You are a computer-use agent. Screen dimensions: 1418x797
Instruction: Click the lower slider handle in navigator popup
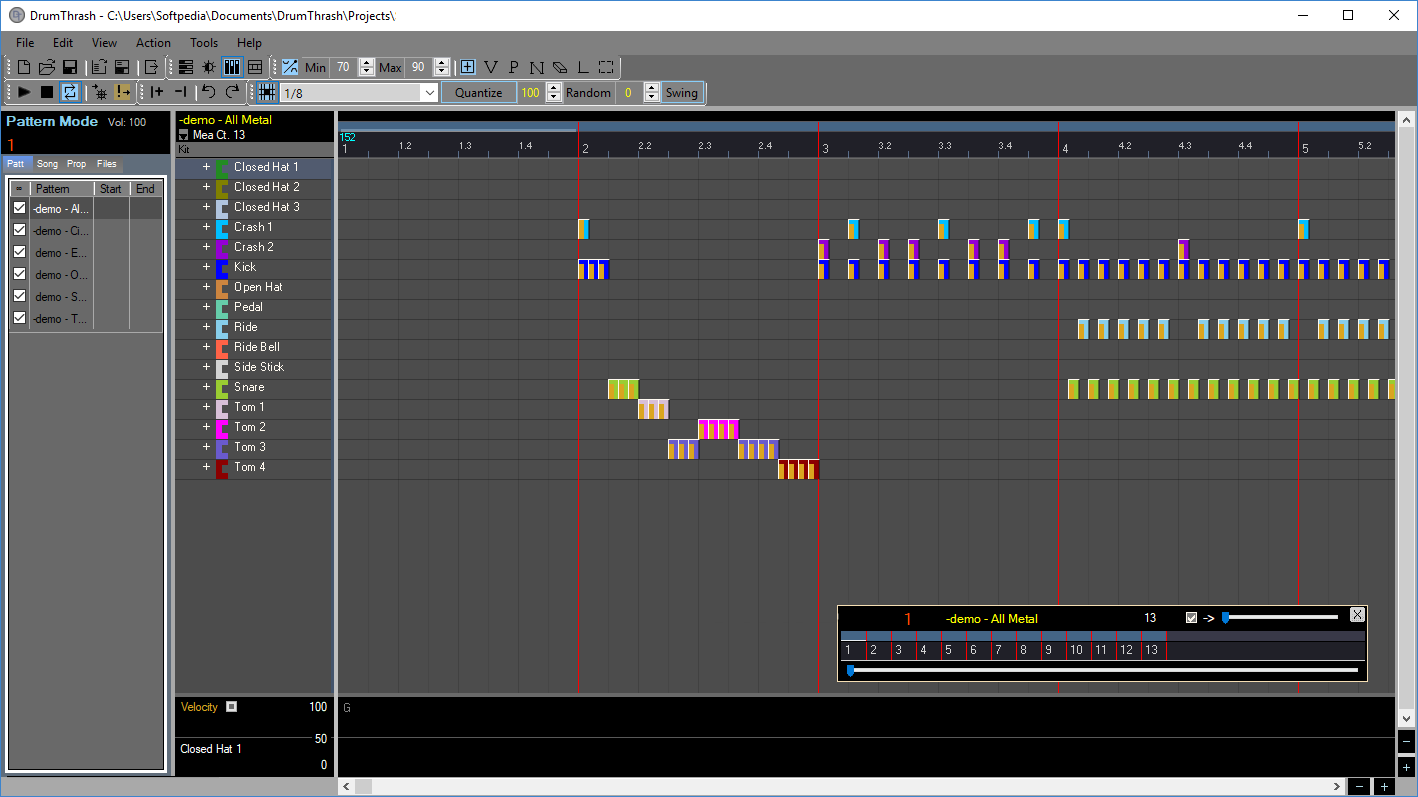click(x=850, y=671)
